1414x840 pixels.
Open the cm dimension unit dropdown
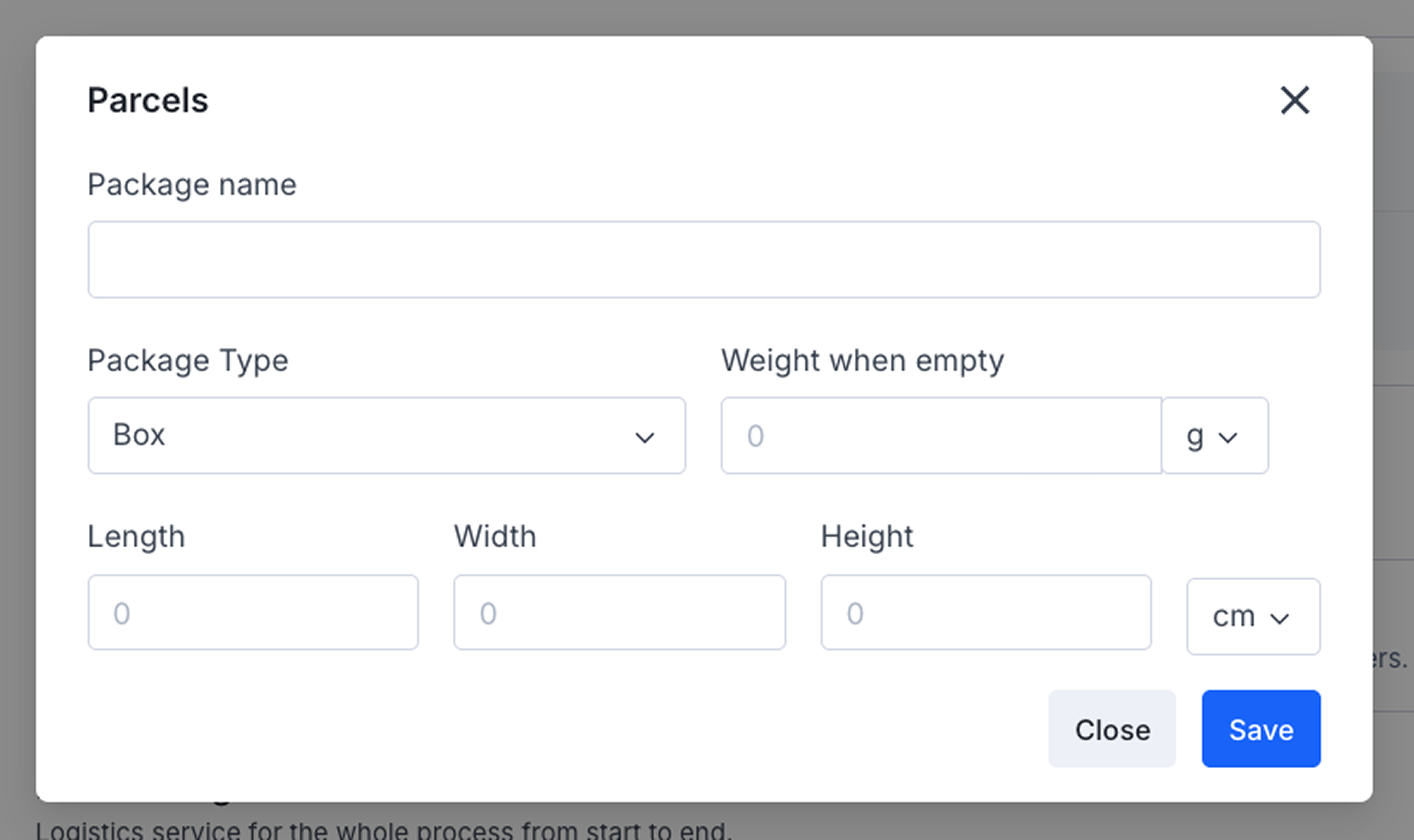point(1253,617)
